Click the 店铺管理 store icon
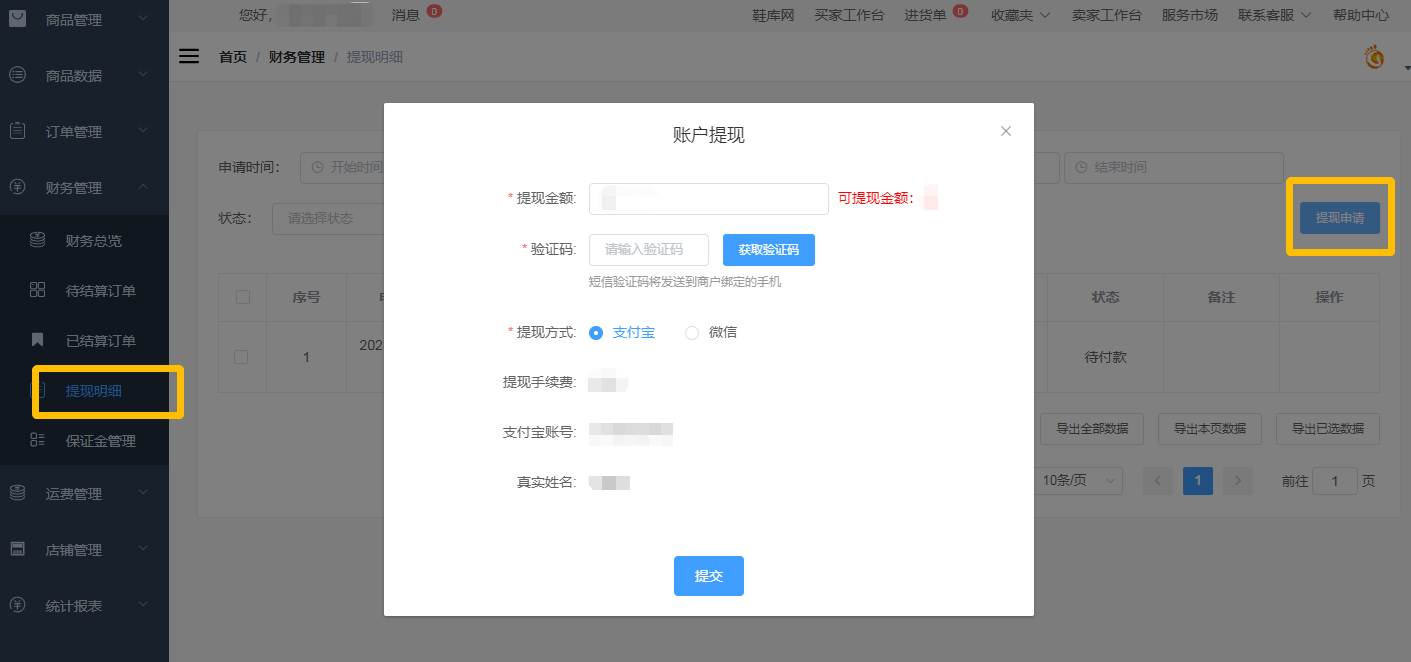The image size is (1411, 662). [17, 549]
